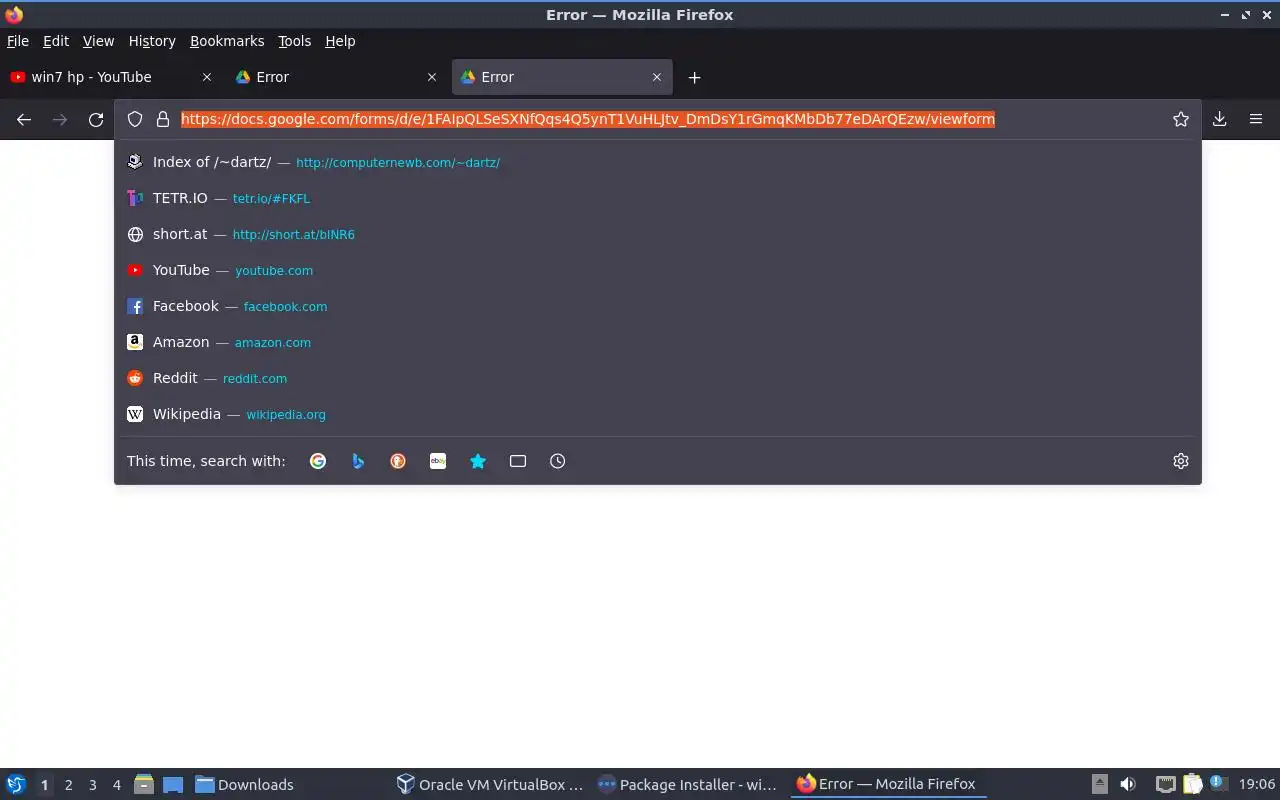Image resolution: width=1280 pixels, height=800 pixels.
Task: Select the Amazon suggestion
Action: (x=658, y=342)
